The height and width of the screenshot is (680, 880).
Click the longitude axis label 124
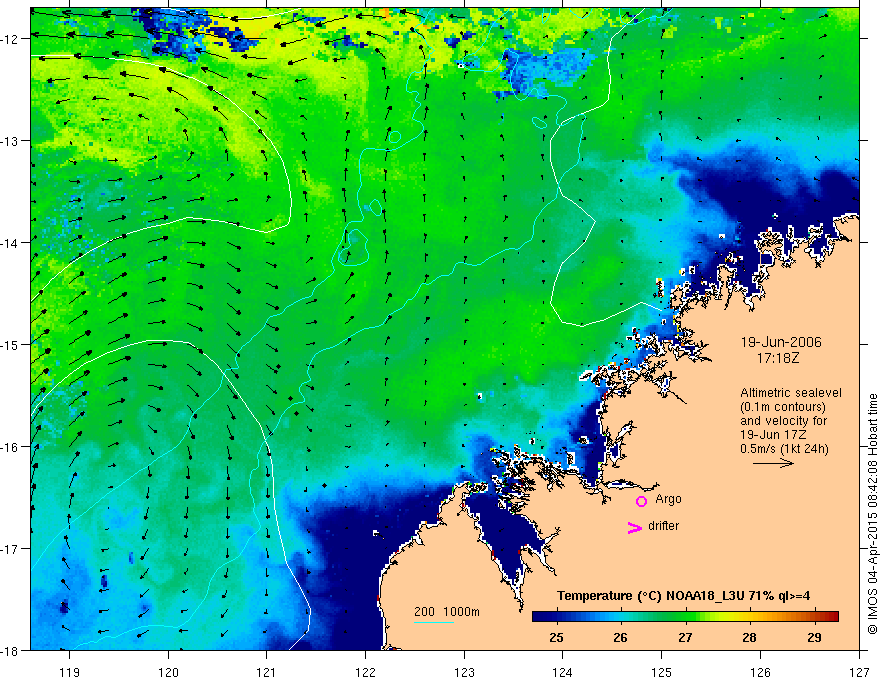point(563,672)
